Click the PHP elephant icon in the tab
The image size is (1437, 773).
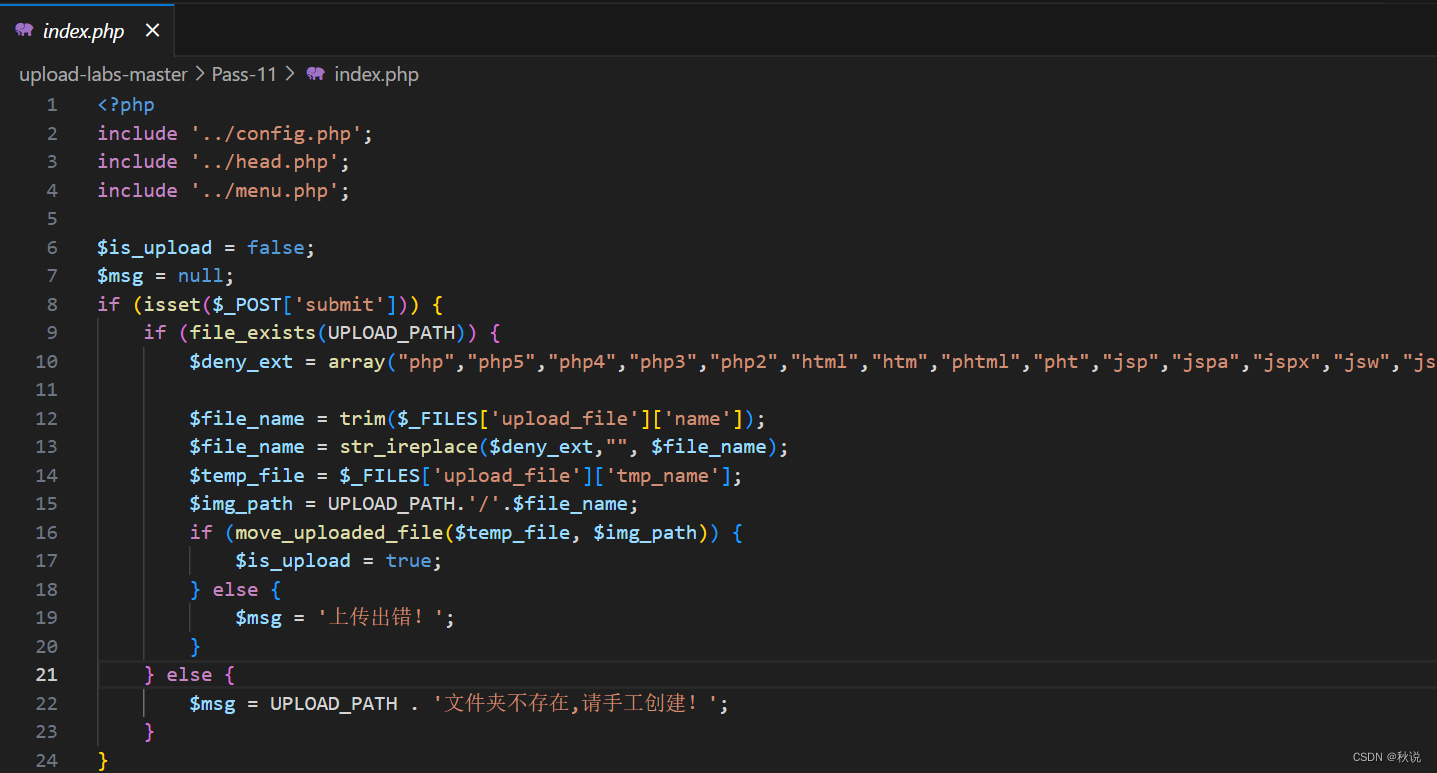point(24,31)
